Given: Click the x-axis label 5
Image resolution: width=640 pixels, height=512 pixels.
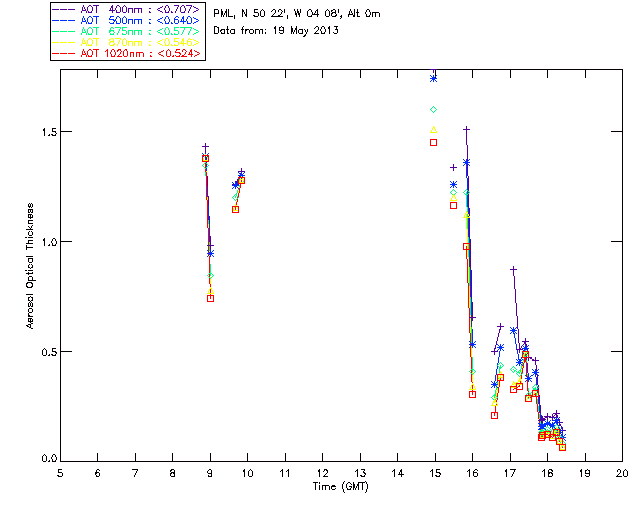Looking at the screenshot, I should tap(60, 473).
